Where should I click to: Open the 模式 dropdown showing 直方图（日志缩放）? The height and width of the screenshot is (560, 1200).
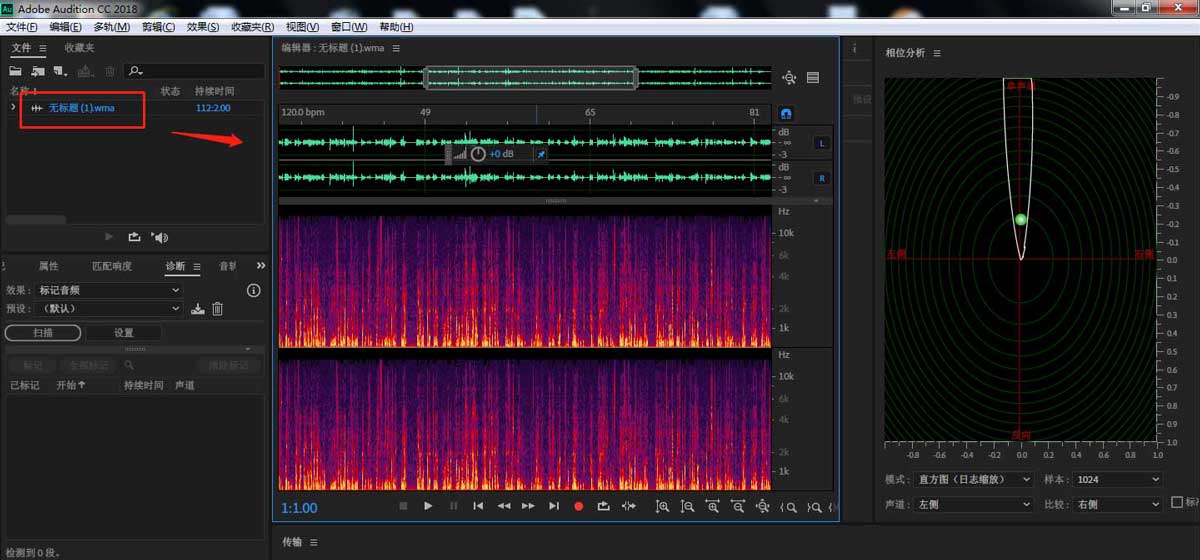(x=974, y=480)
